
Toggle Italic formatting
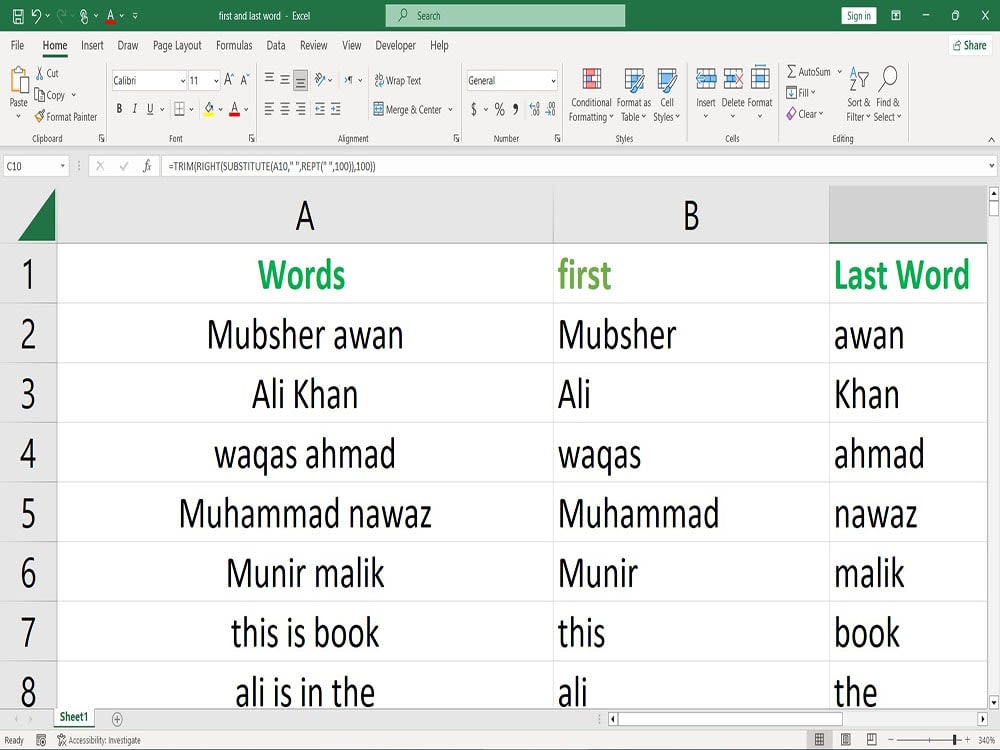click(134, 109)
